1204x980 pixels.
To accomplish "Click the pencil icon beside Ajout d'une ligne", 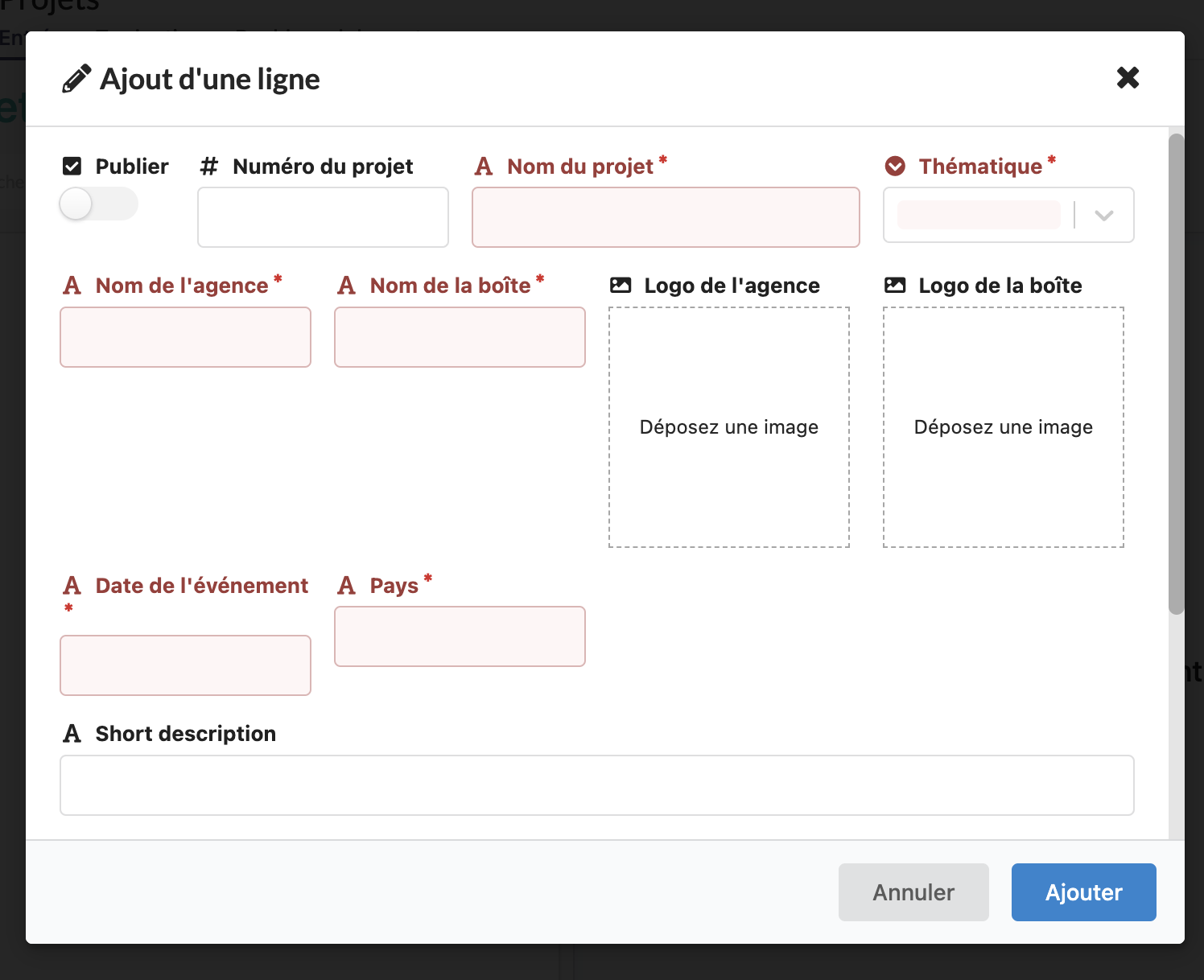I will (x=76, y=79).
